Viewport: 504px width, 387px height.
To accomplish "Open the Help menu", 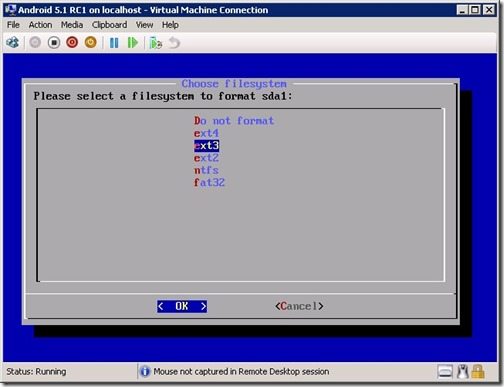I will click(170, 25).
